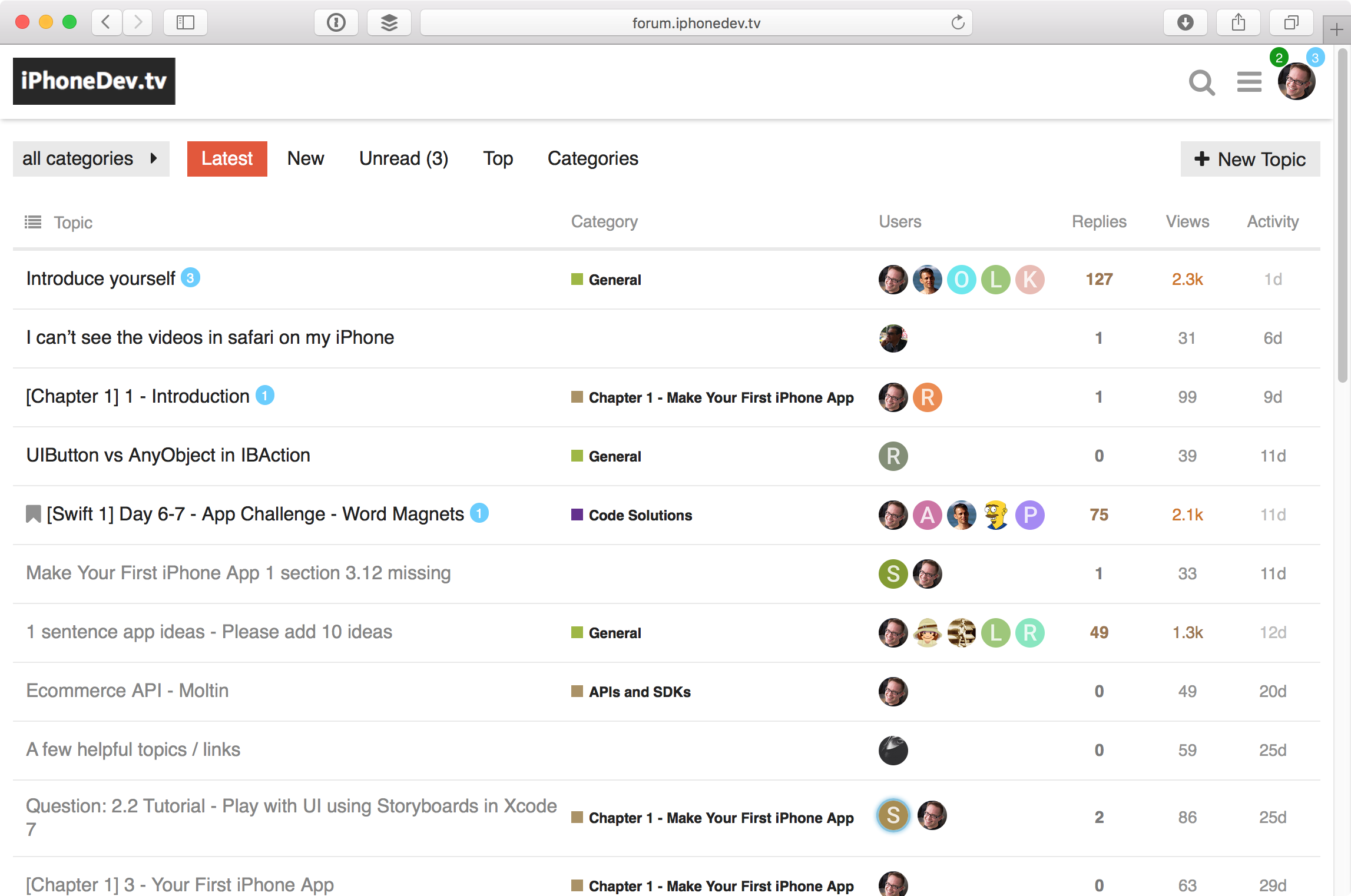
Task: Sort topics by Activity column
Action: point(1273,221)
